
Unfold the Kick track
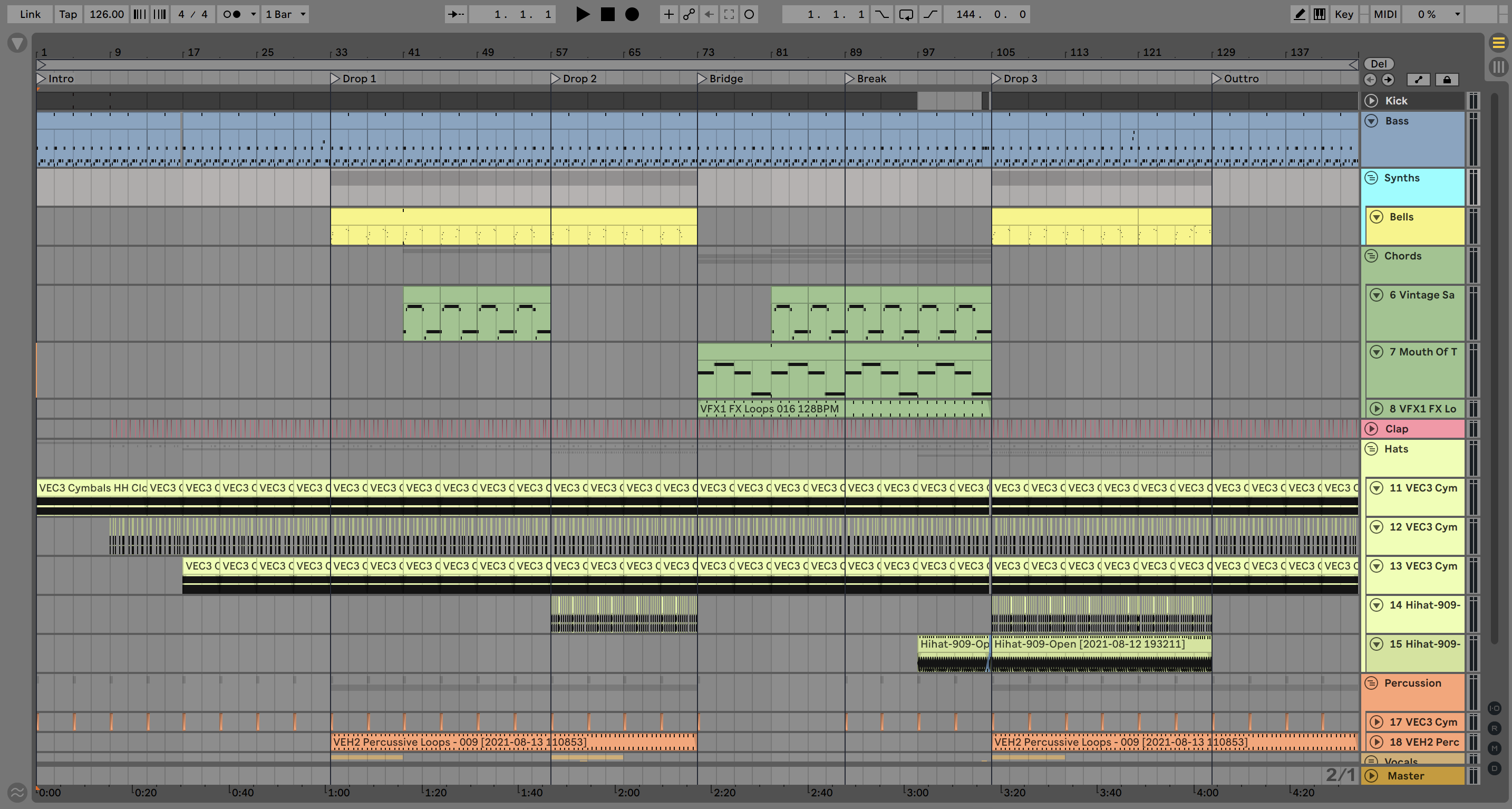[1371, 101]
